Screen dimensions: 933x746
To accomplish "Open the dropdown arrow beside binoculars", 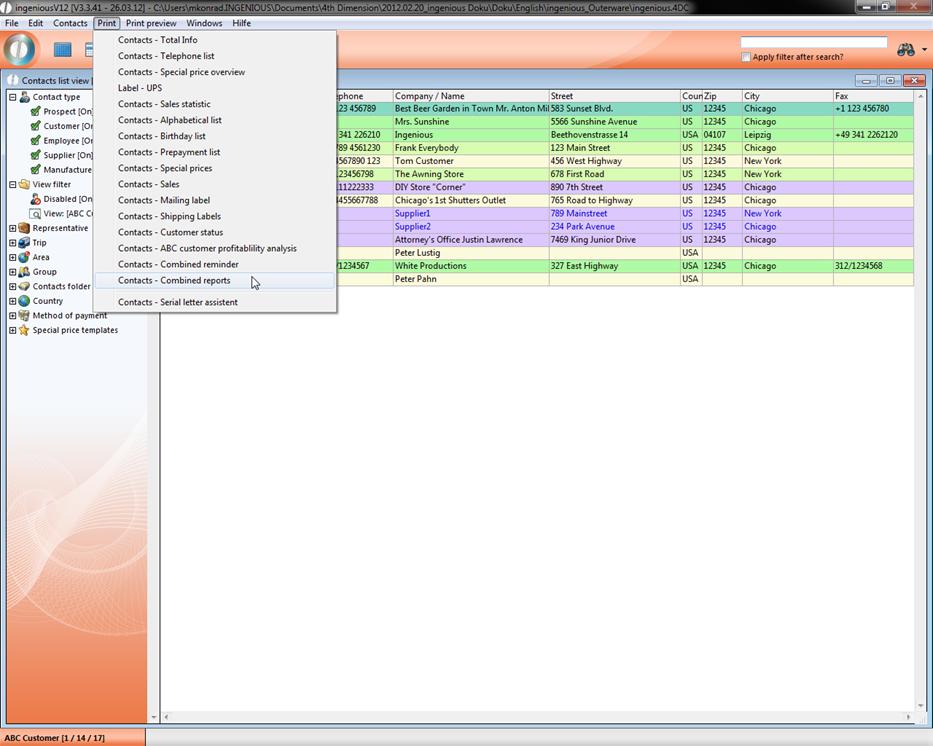I will [x=924, y=50].
